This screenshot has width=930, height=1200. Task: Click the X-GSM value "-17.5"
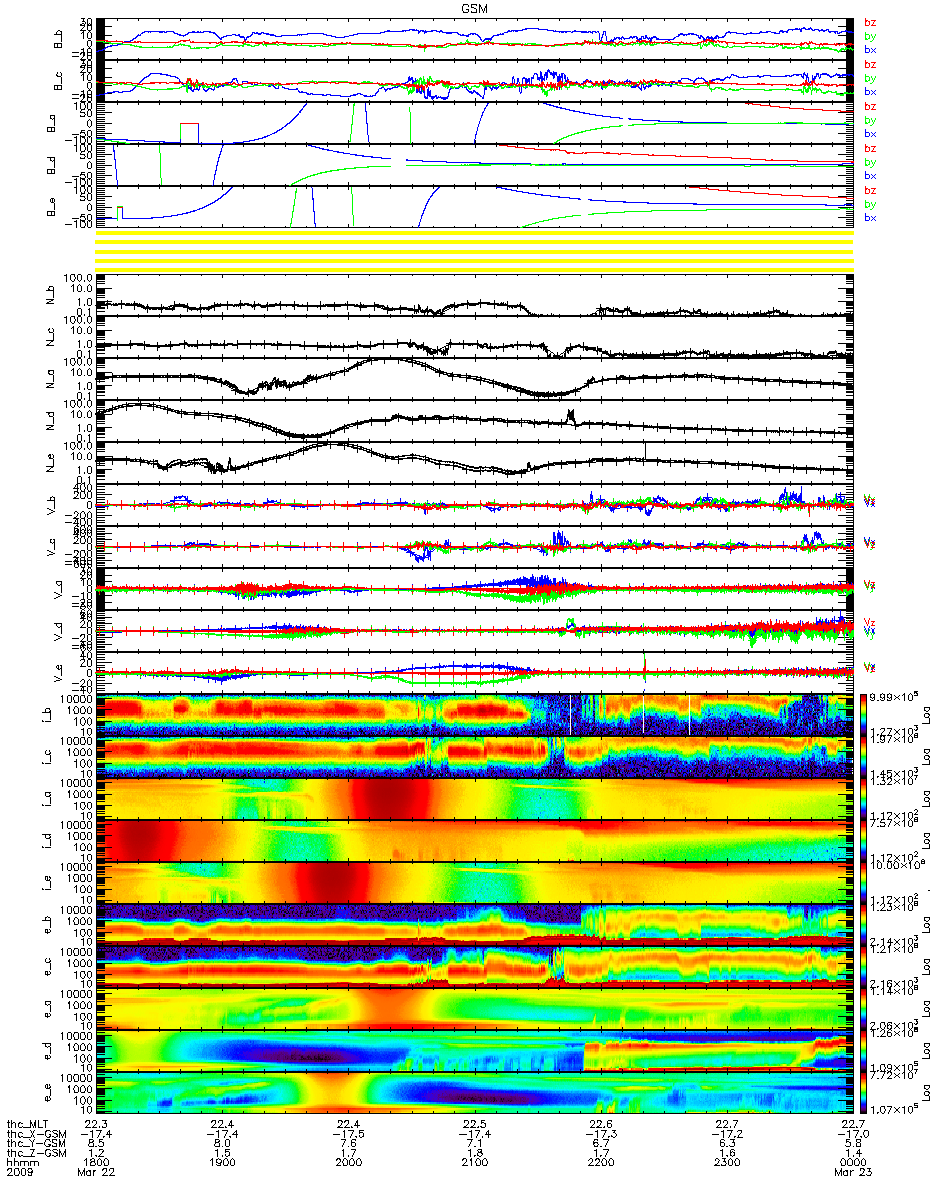coord(348,1136)
